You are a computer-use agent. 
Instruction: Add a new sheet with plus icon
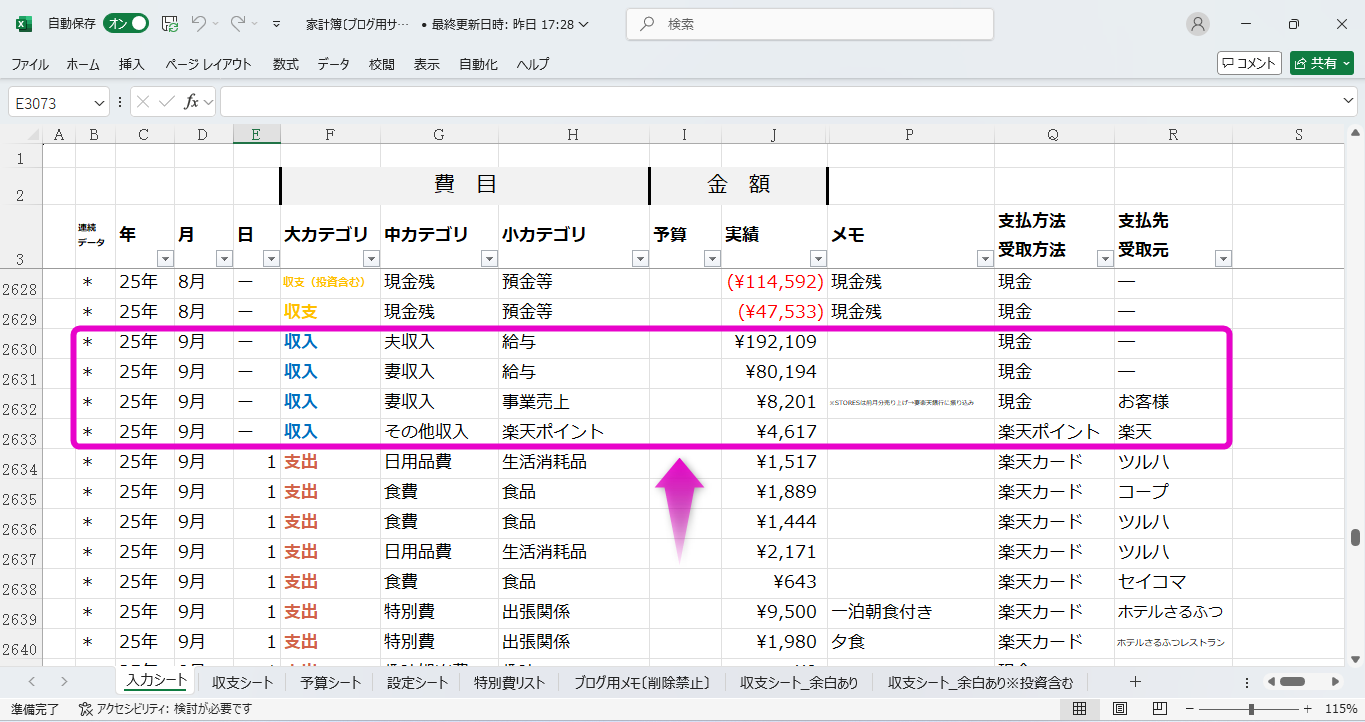pyautogui.click(x=1135, y=682)
